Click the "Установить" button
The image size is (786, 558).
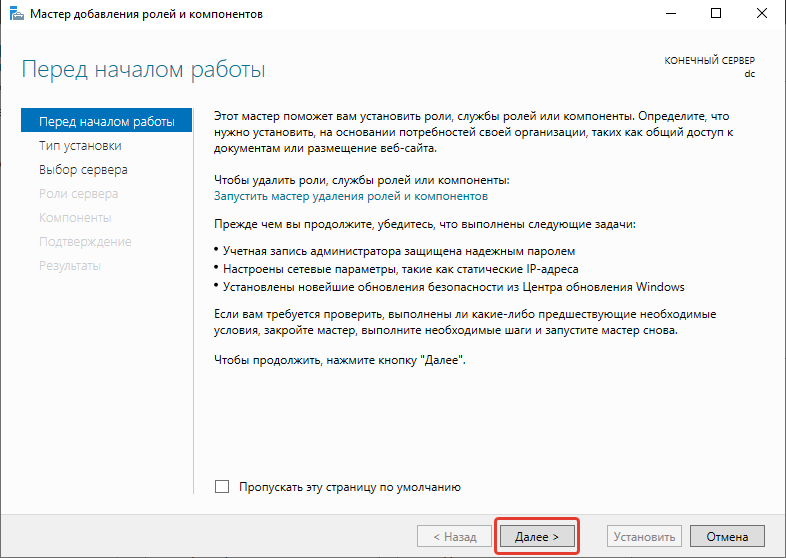coord(644,536)
